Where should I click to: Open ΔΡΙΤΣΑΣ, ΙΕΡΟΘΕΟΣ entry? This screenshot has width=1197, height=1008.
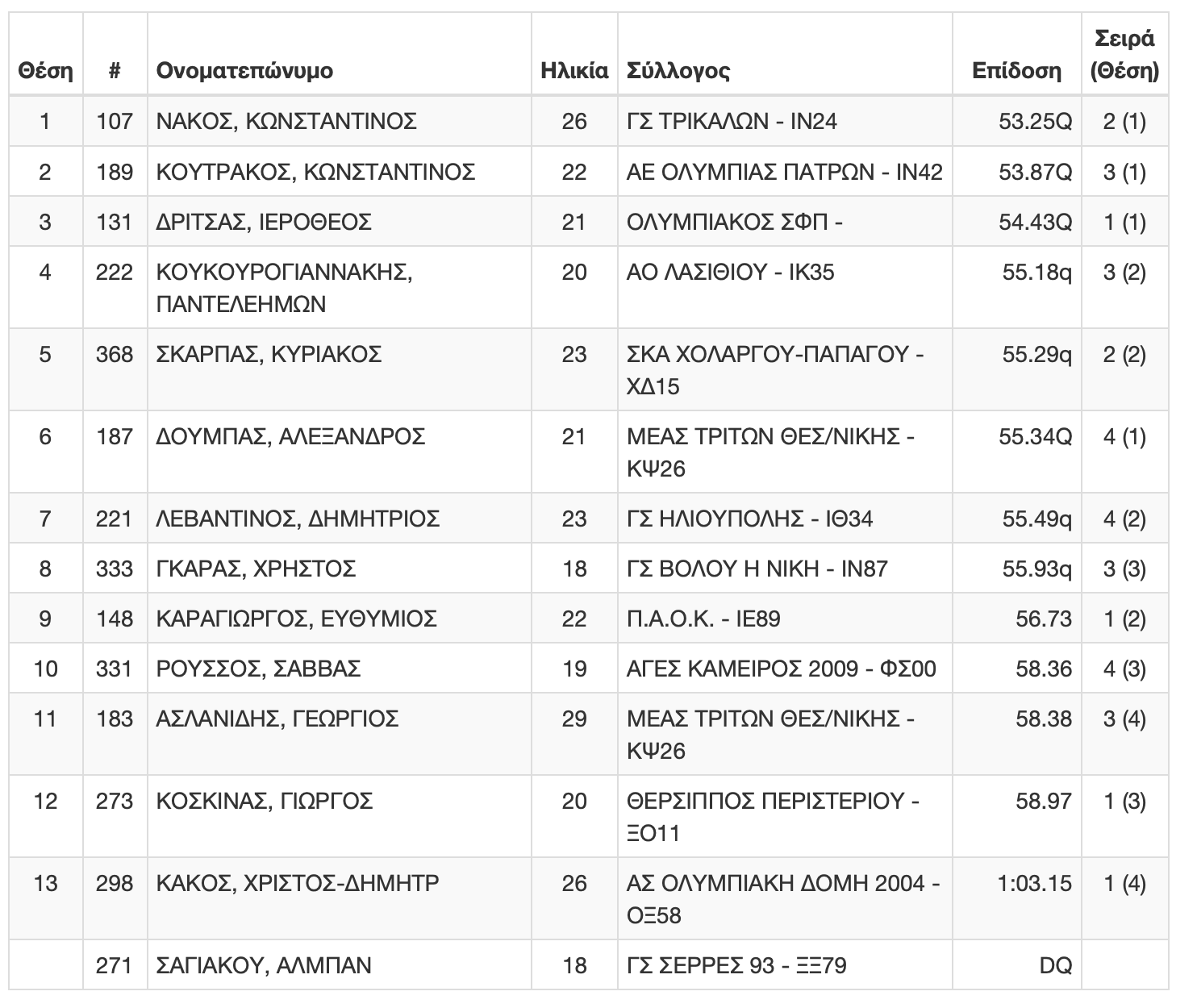point(264,222)
